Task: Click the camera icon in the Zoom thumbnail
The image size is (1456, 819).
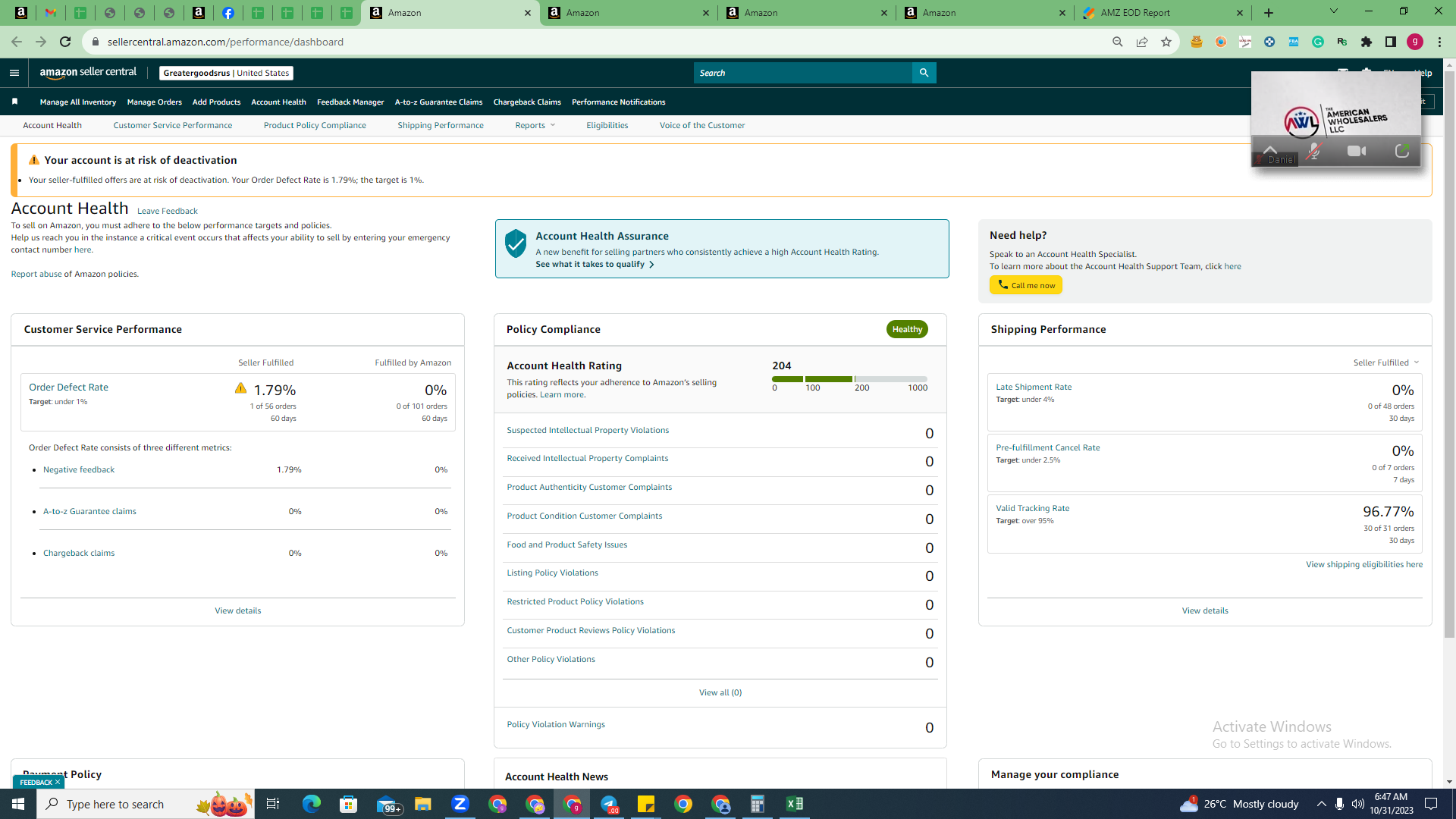Action: [x=1357, y=151]
